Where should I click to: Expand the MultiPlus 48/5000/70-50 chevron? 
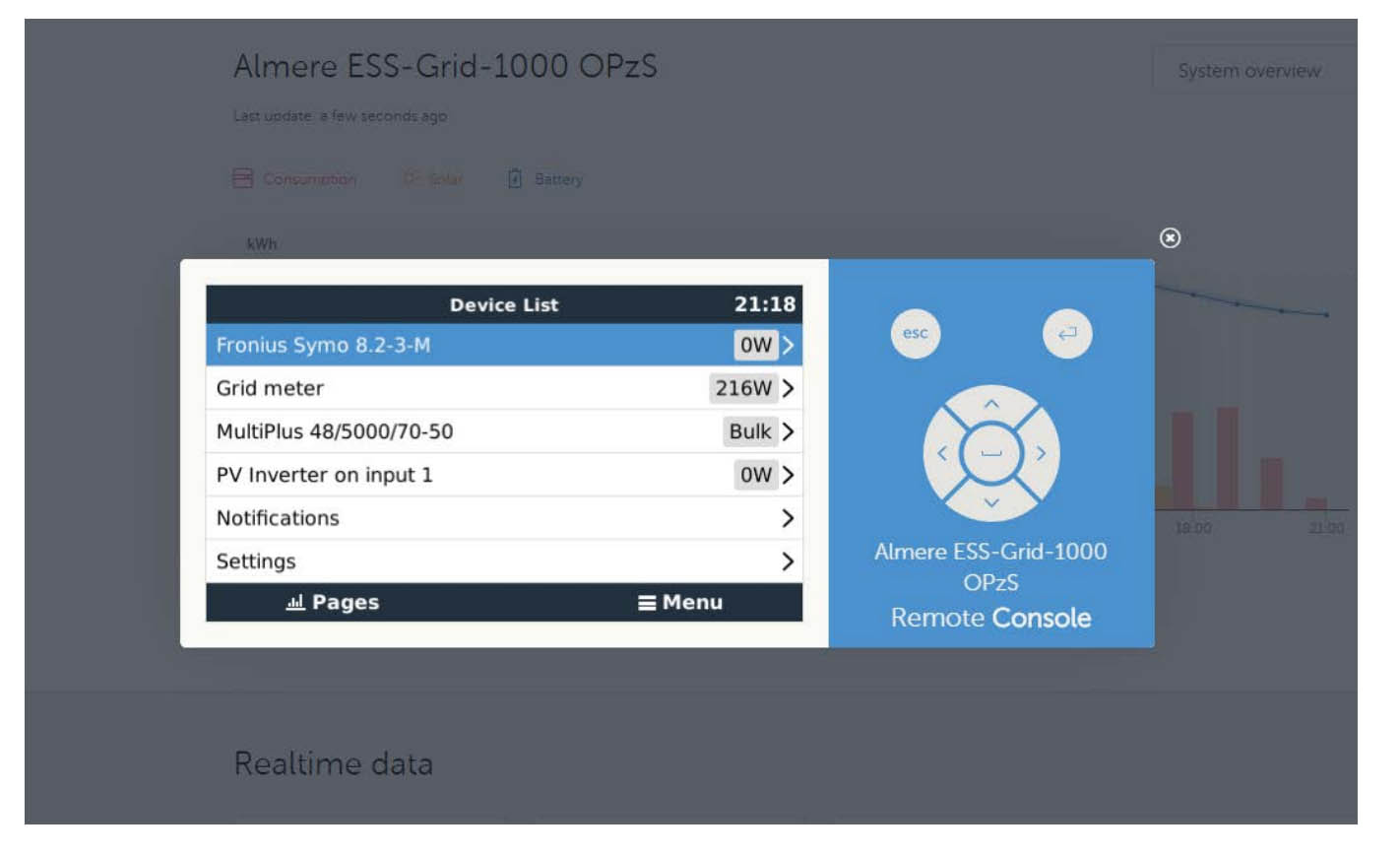pos(788,431)
